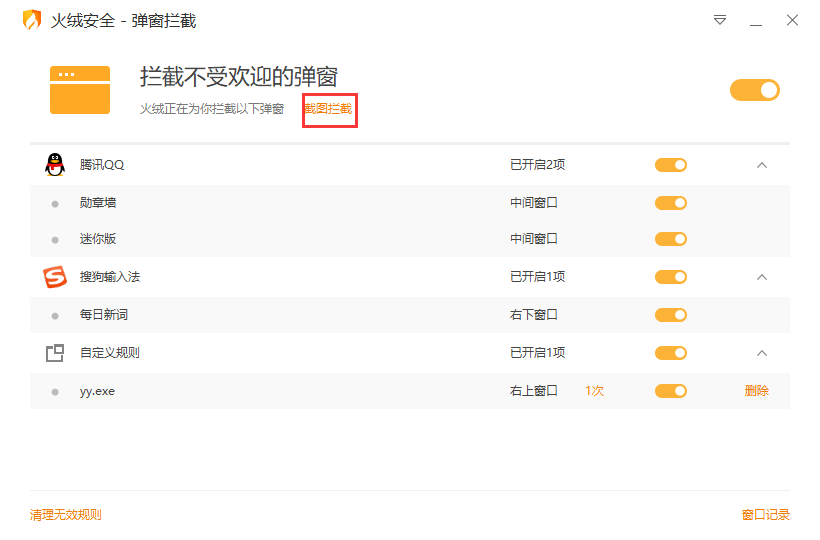Collapse the 自定义规则 section
Image resolution: width=820 pixels, height=540 pixels.
click(762, 353)
